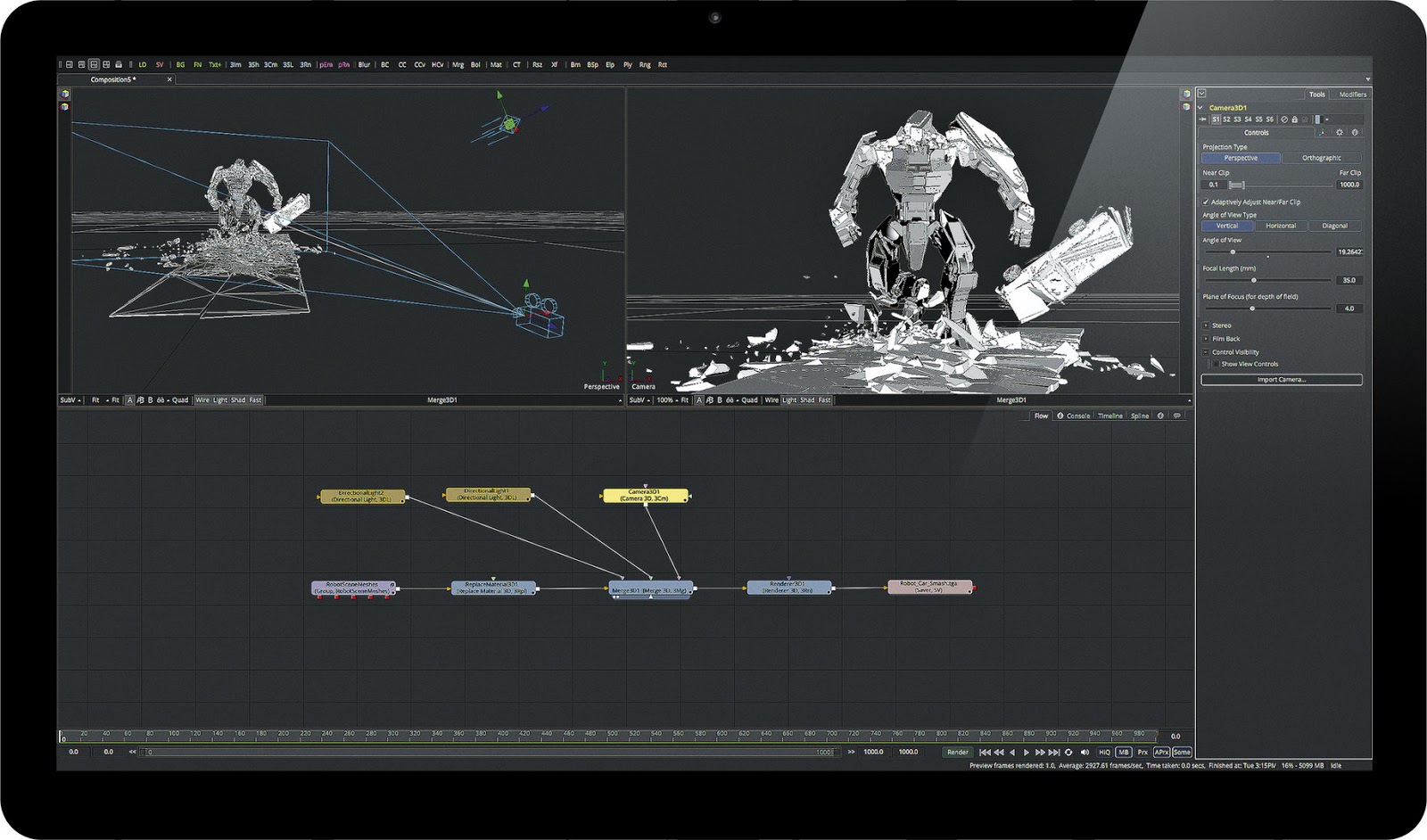
Task: Toggle the Adaptively Adjust Near/Far Clip checkbox
Action: pos(1206,201)
